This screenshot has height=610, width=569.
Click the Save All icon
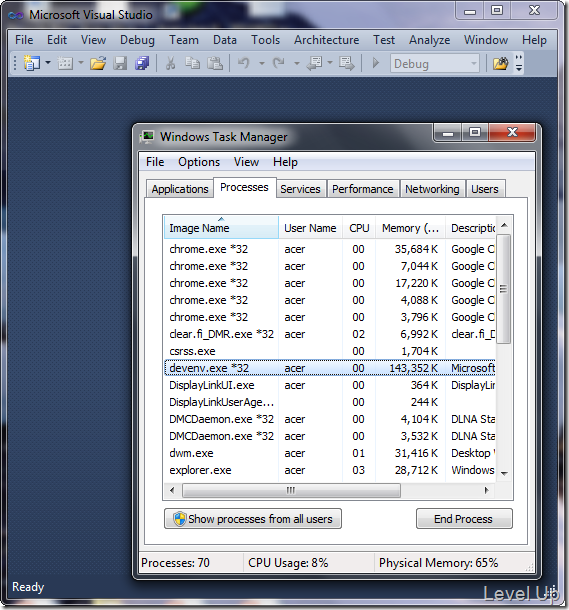pyautogui.click(x=142, y=63)
